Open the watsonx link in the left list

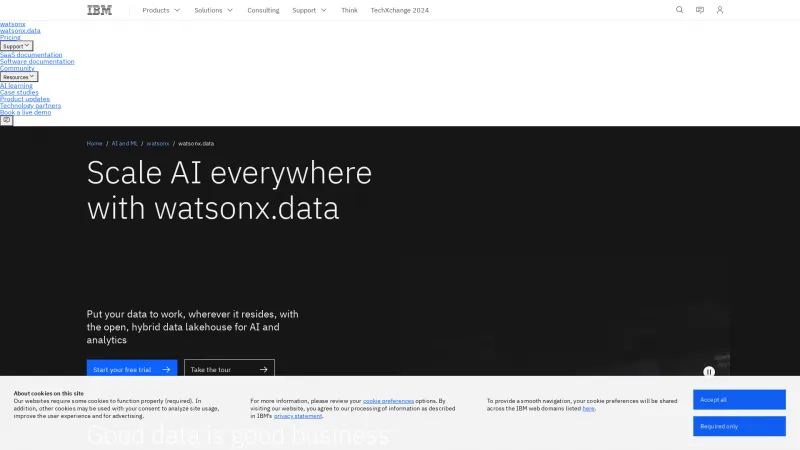(x=12, y=24)
